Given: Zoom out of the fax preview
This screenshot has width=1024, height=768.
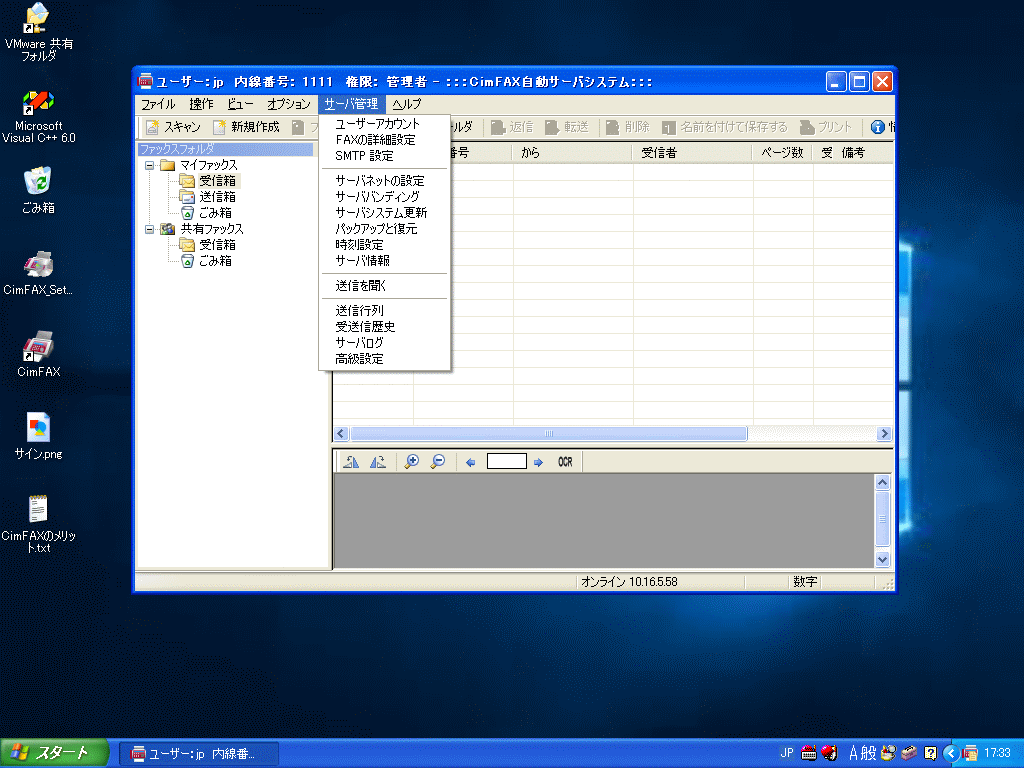Looking at the screenshot, I should [x=438, y=462].
